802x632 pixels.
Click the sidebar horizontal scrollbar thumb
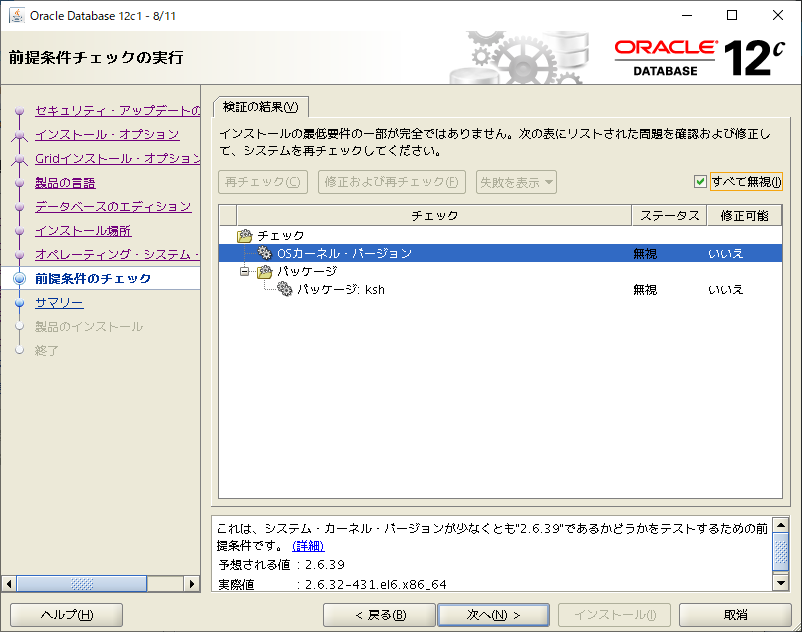[x=82, y=583]
